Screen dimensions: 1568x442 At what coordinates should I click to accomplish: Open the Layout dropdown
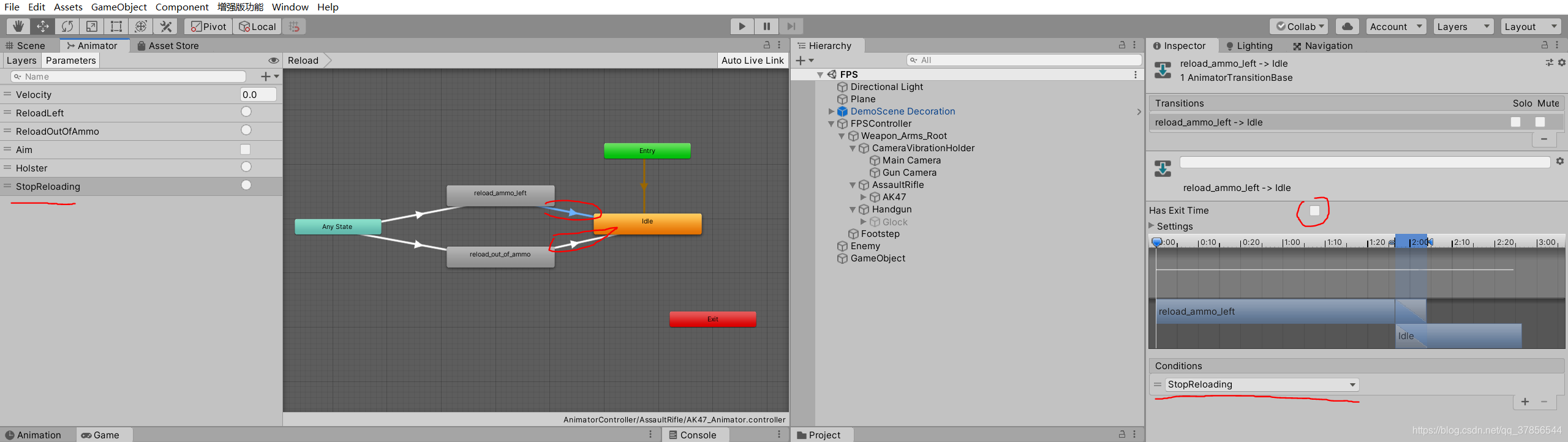tap(1531, 26)
